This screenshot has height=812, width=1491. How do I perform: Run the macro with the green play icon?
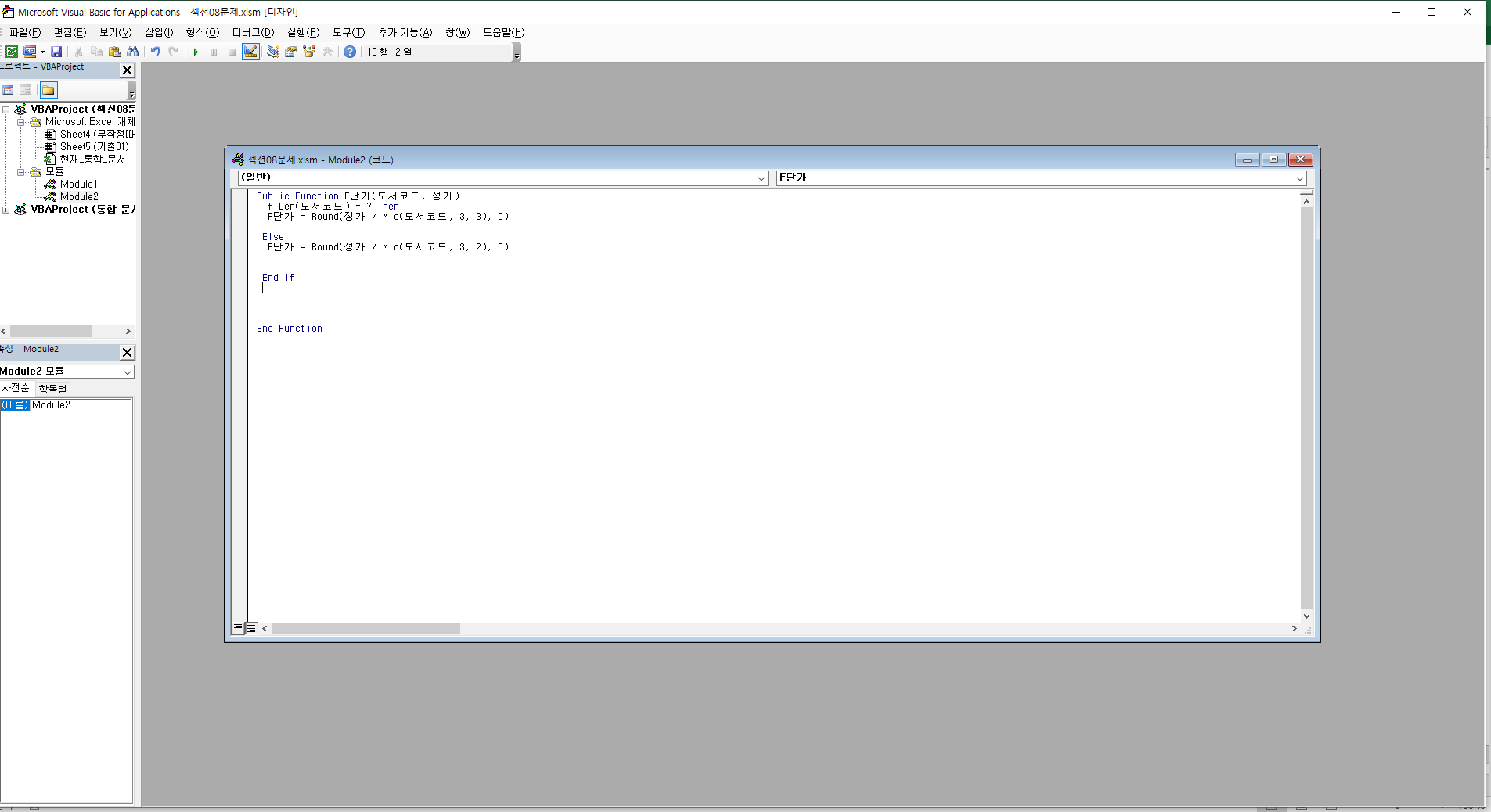(x=196, y=52)
